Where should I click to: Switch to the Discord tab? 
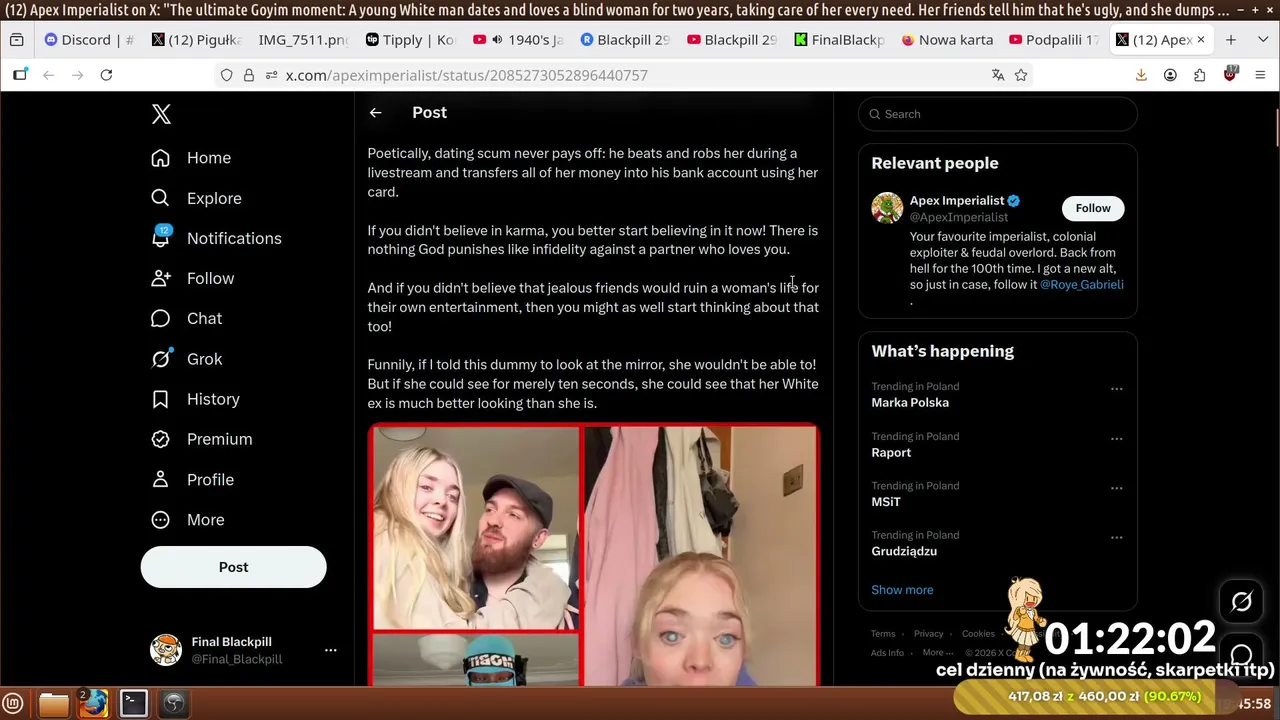click(89, 40)
